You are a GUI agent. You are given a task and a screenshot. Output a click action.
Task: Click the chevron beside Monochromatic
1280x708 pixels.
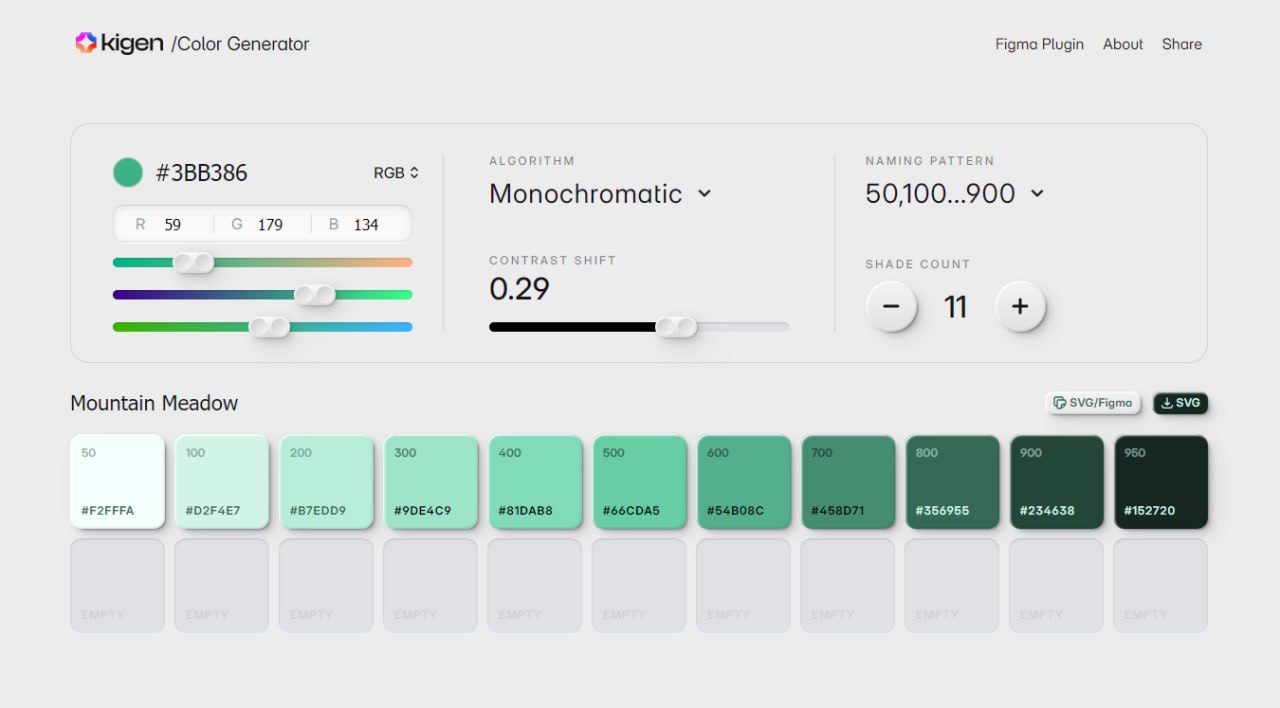point(706,194)
